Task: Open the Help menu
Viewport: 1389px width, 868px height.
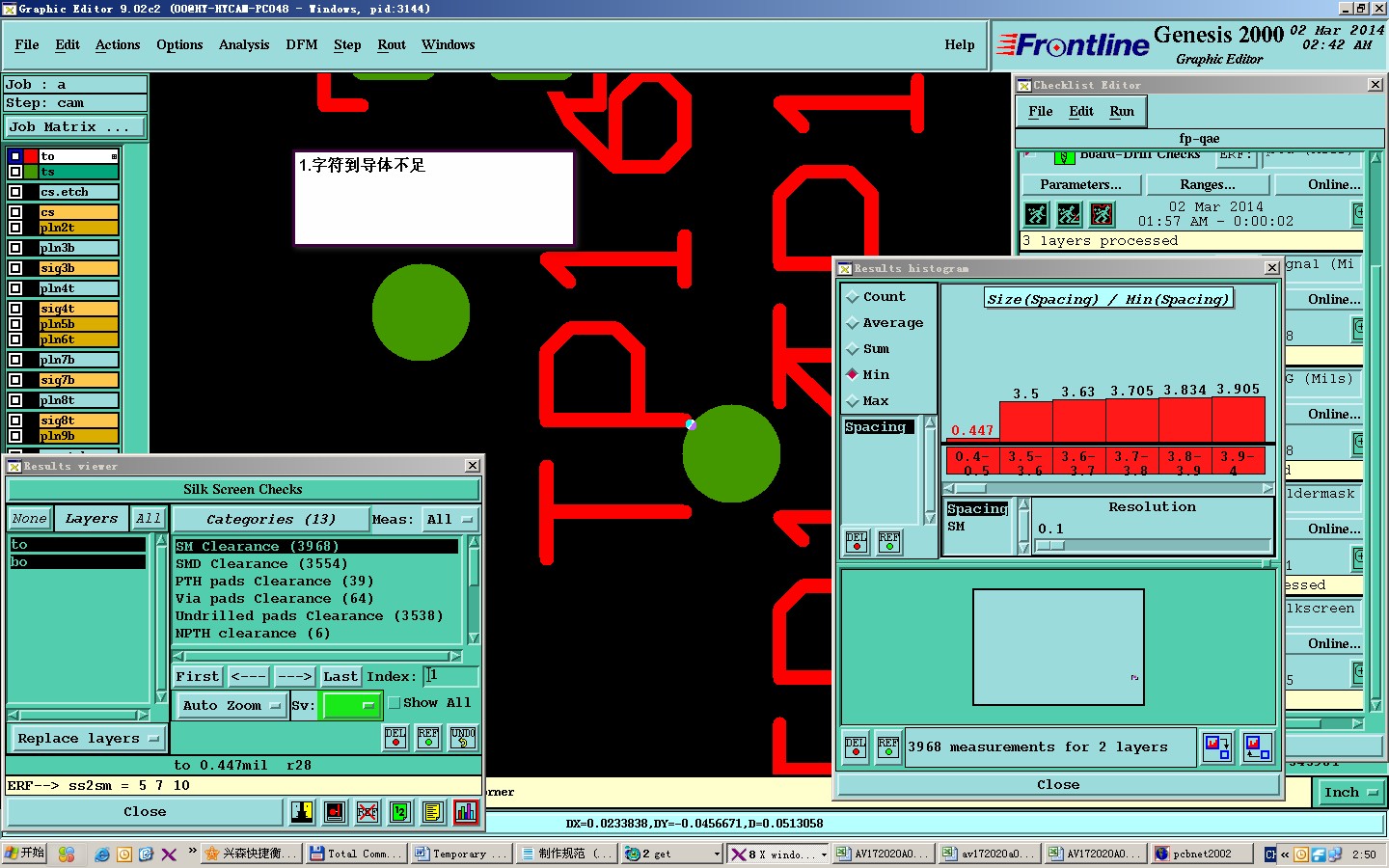Action: tap(960, 45)
